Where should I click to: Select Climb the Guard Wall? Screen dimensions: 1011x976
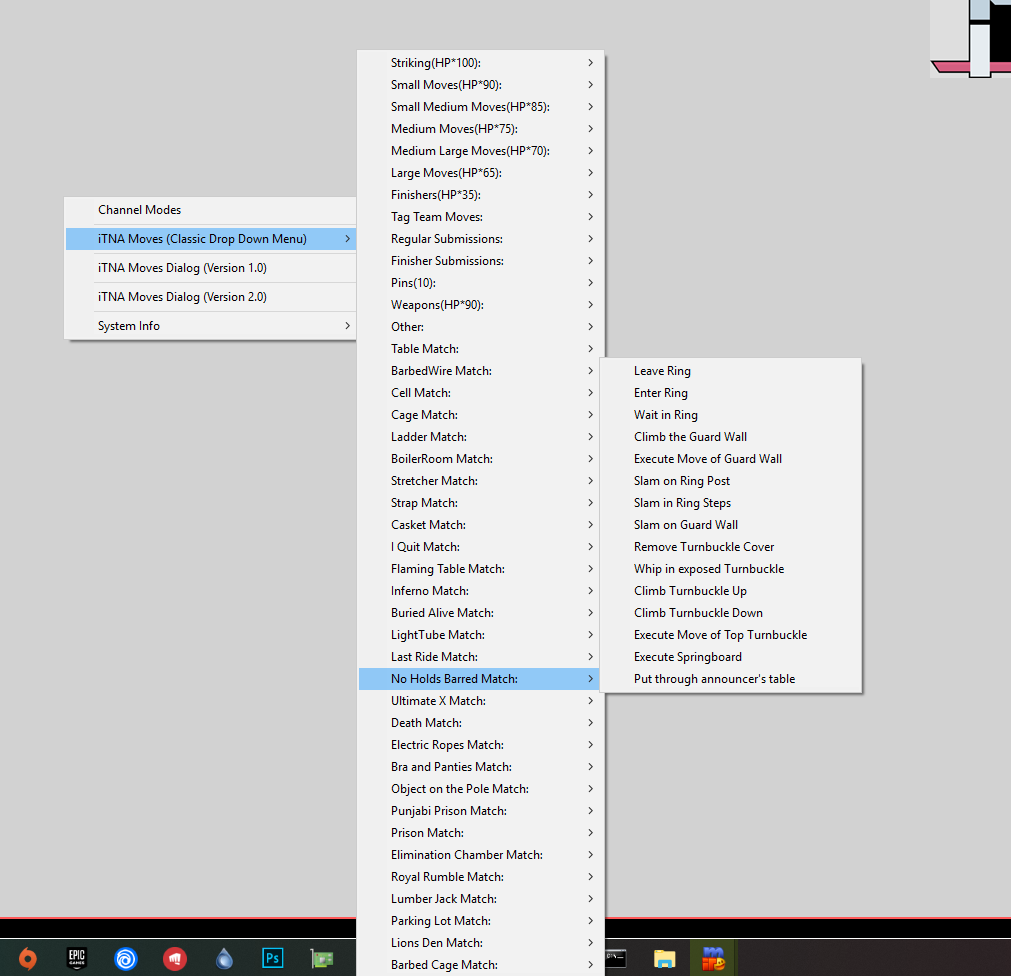(x=731, y=436)
